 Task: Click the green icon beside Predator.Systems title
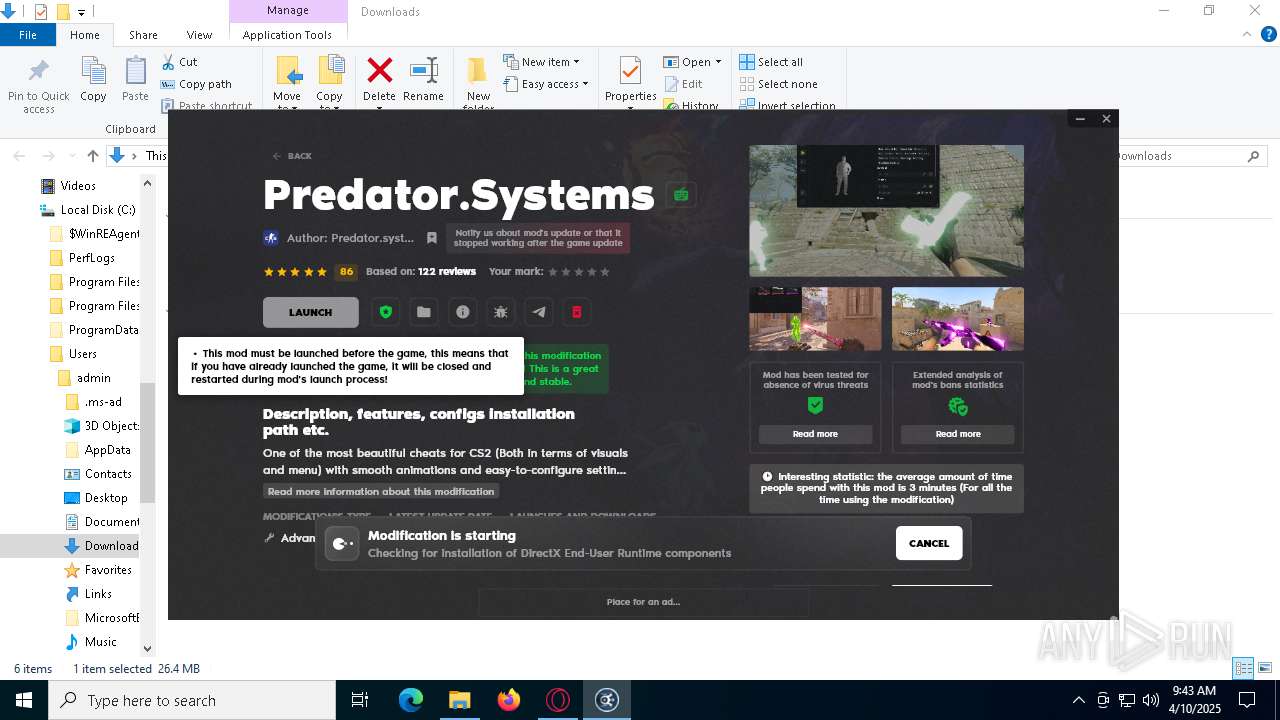click(681, 195)
